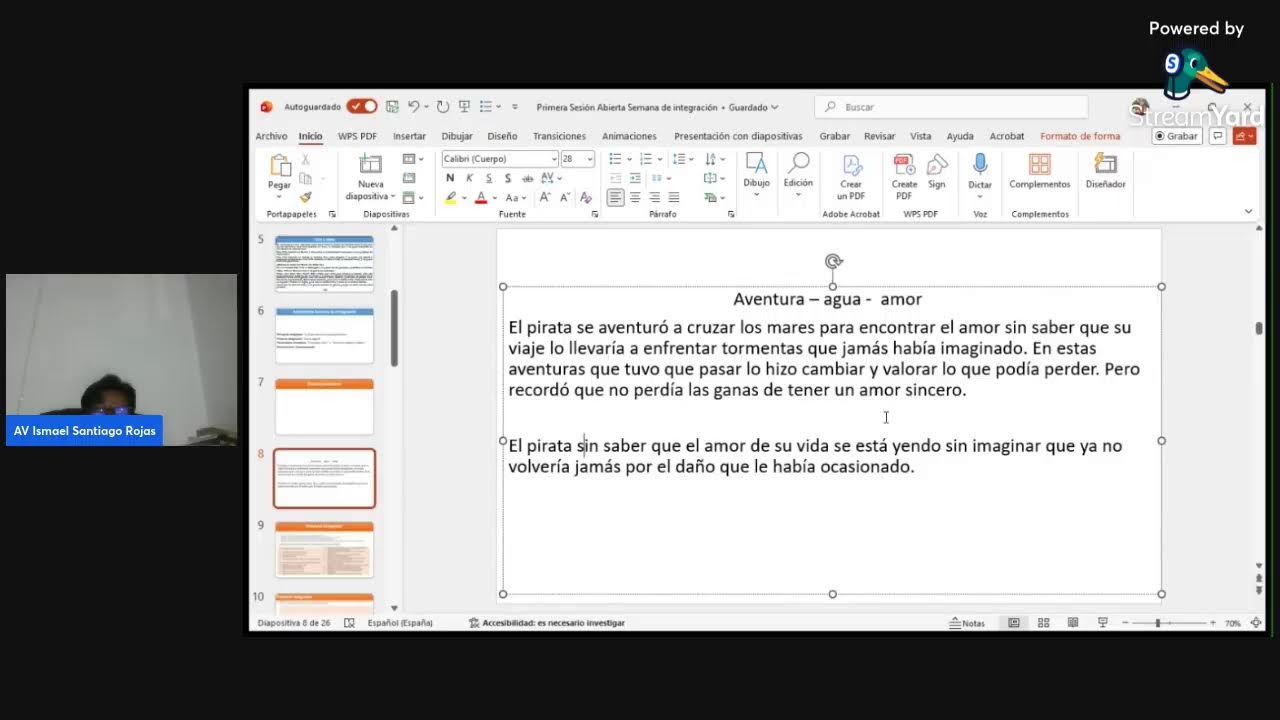Justify the paragraph text
This screenshot has height=720, width=1280.
point(674,198)
